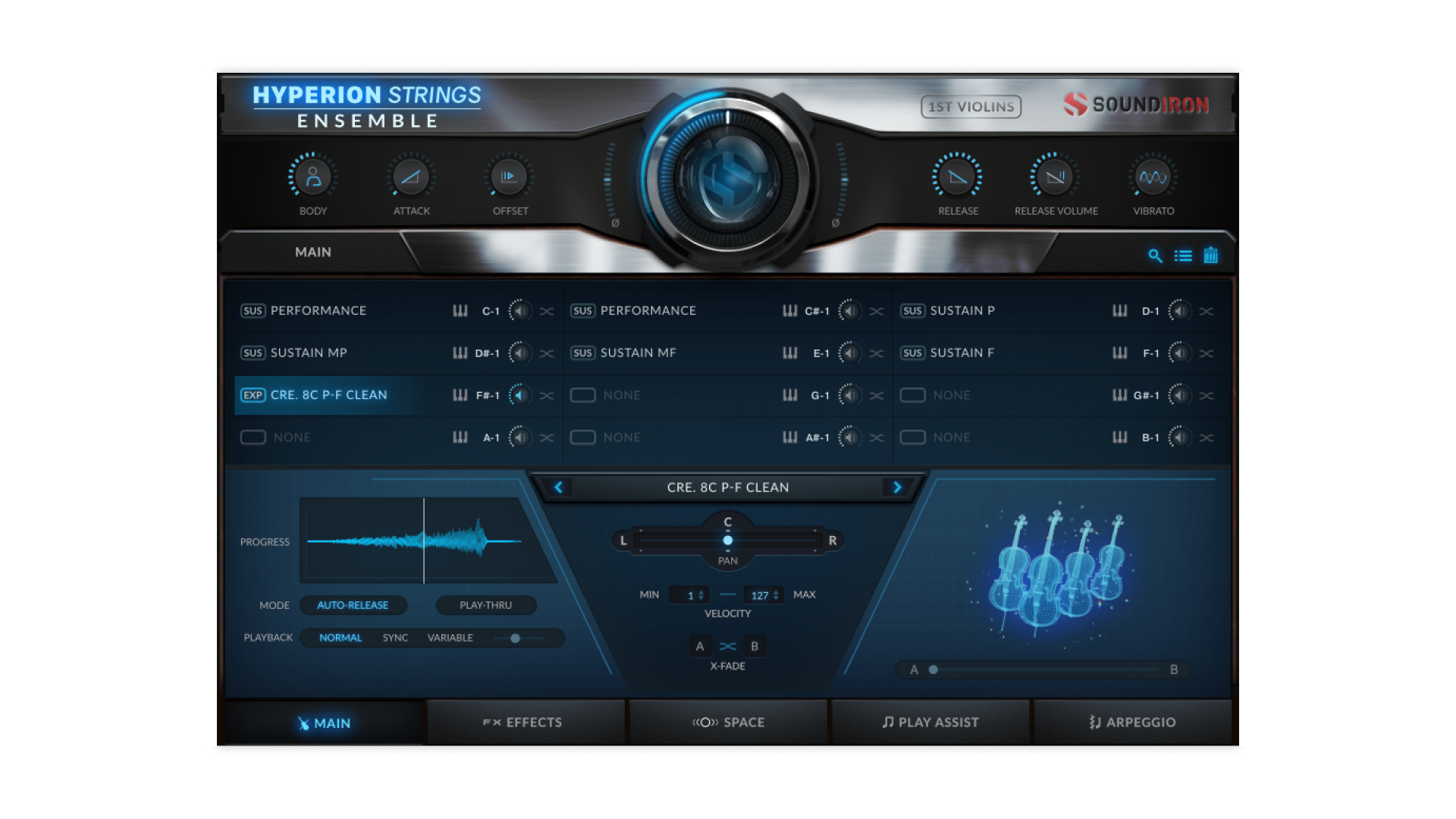1456x819 pixels.
Task: Open the empty NONE slot at A-1
Action: (x=292, y=438)
